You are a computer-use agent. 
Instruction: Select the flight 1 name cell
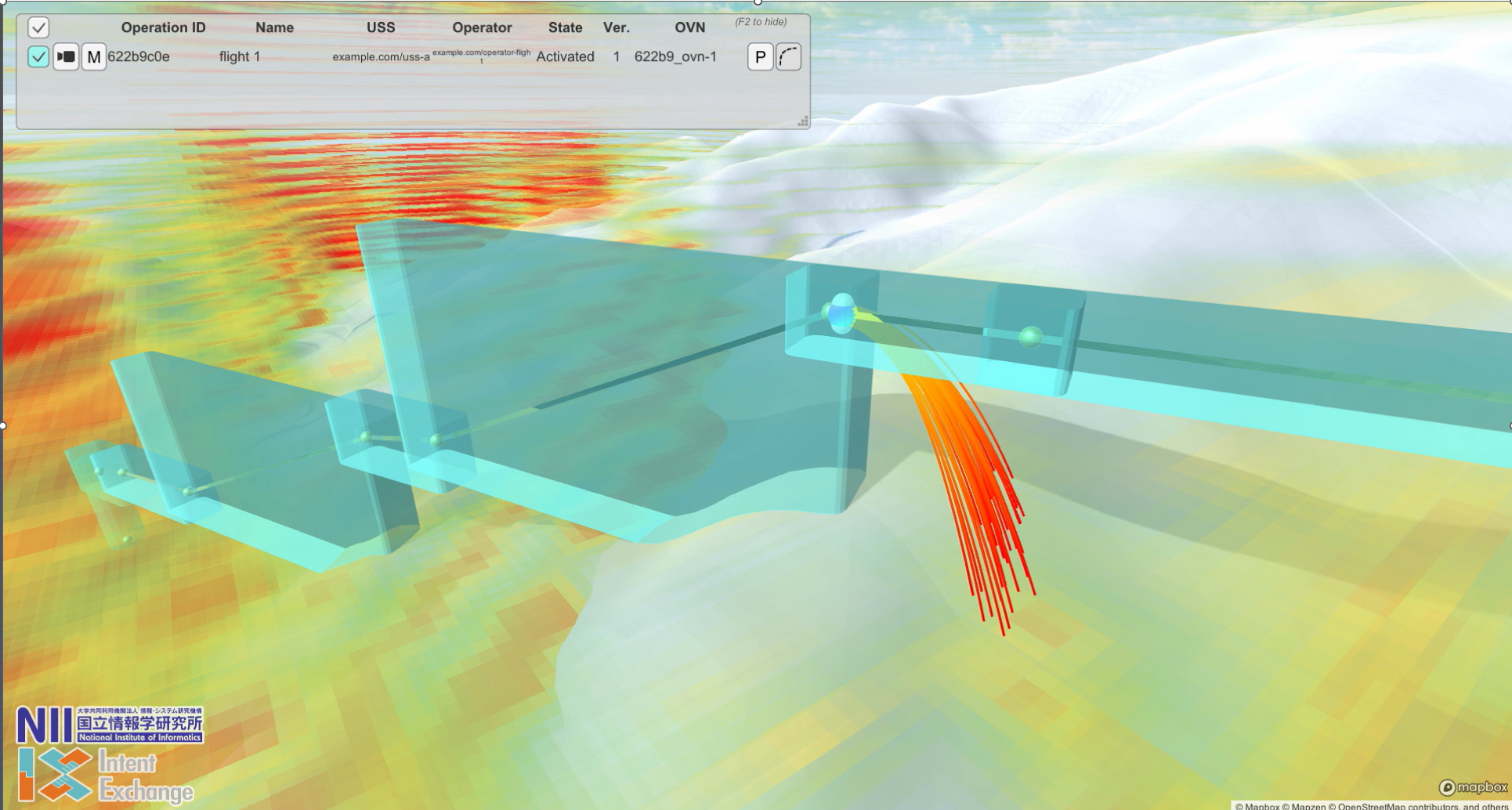pyautogui.click(x=240, y=57)
